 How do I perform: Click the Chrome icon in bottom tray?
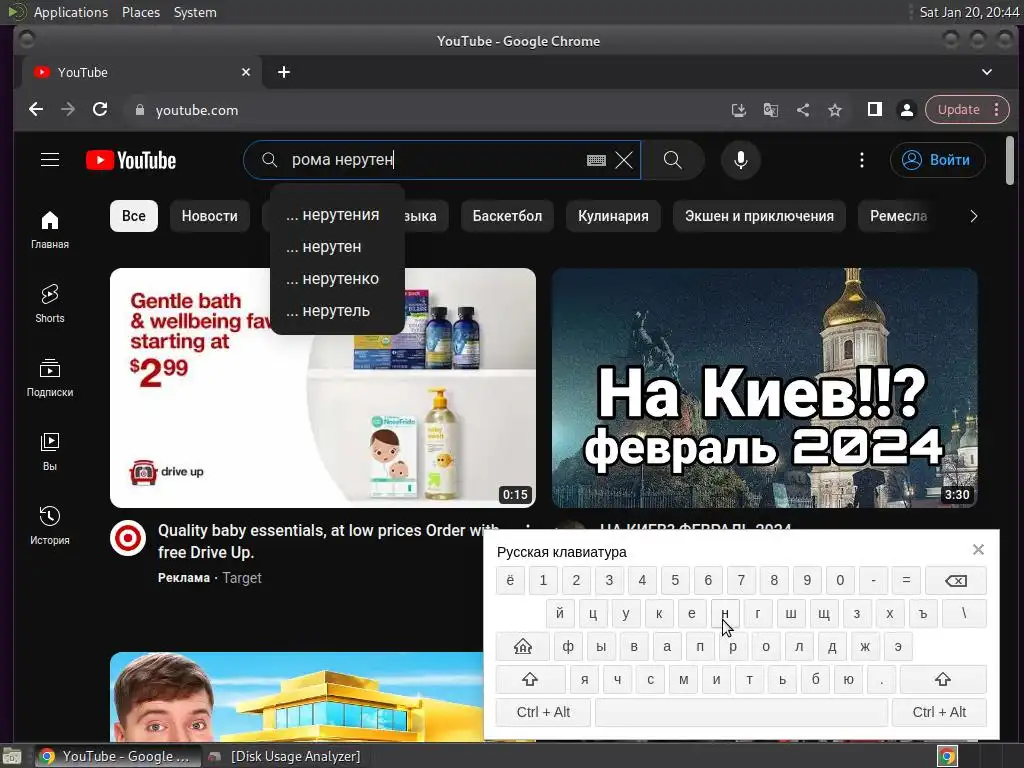pyautogui.click(x=948, y=756)
